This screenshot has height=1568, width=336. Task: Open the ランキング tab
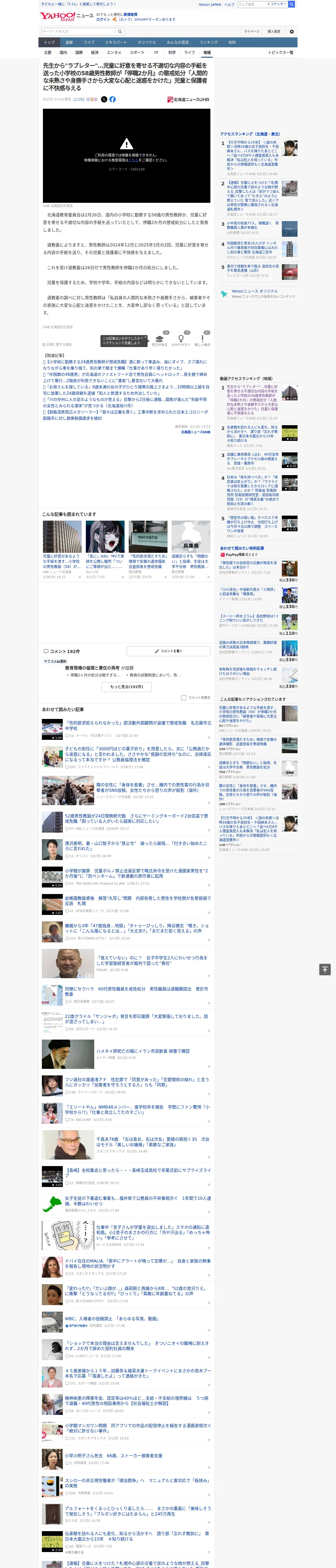tap(209, 43)
